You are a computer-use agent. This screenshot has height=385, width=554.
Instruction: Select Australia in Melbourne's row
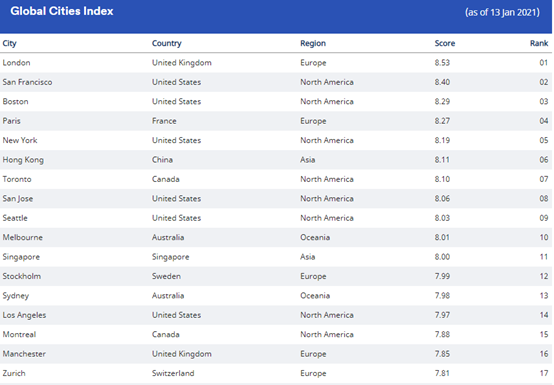pyautogui.click(x=168, y=238)
